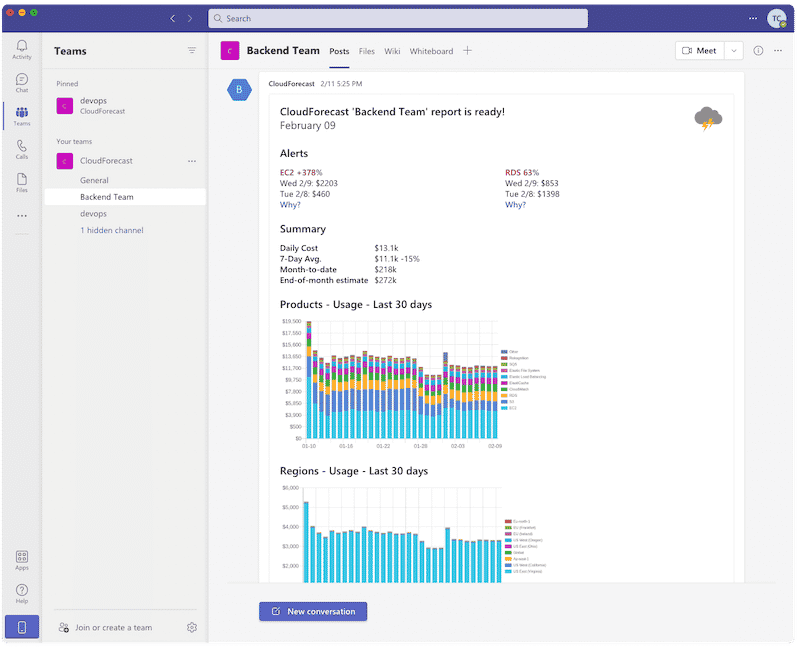800x647 pixels.
Task: Click the CloudForecast sender name
Action: (291, 84)
